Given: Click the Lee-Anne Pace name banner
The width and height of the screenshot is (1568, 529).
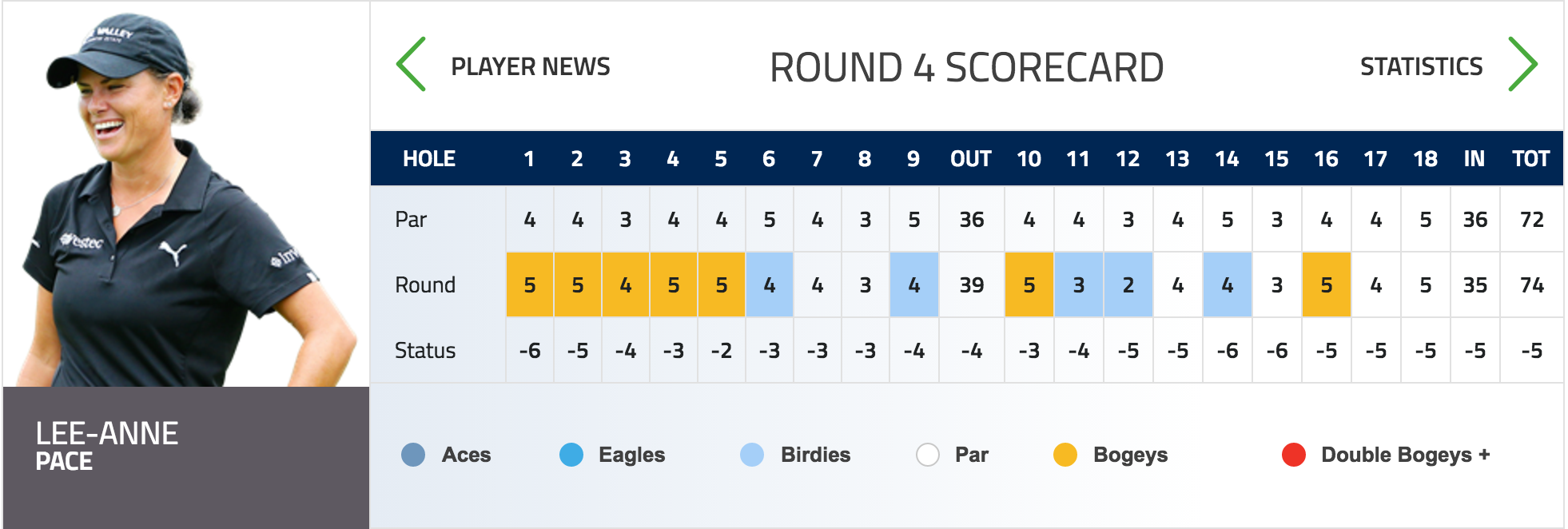Looking at the screenshot, I should pyautogui.click(x=186, y=456).
